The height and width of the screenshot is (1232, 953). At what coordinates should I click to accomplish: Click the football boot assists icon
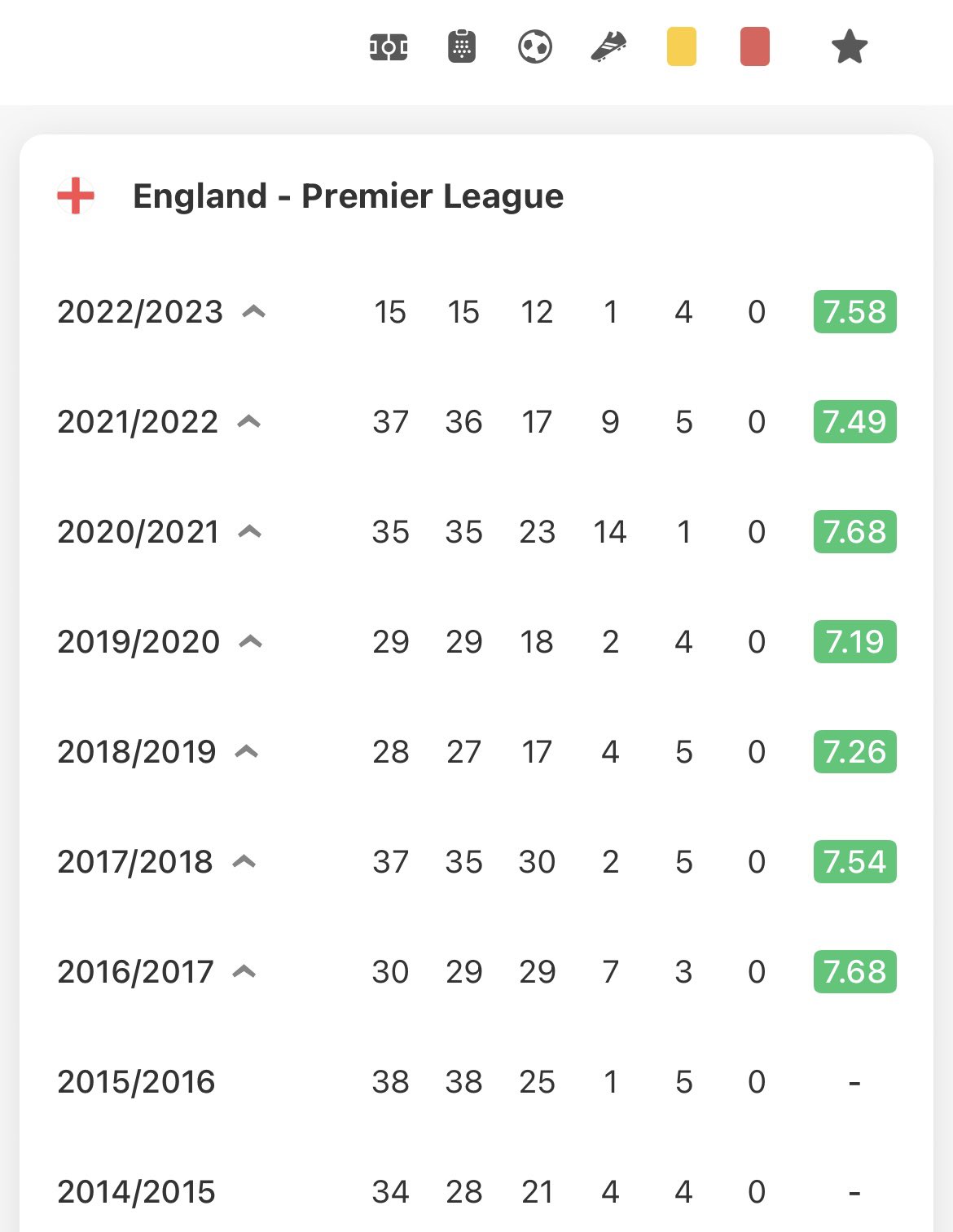(608, 47)
